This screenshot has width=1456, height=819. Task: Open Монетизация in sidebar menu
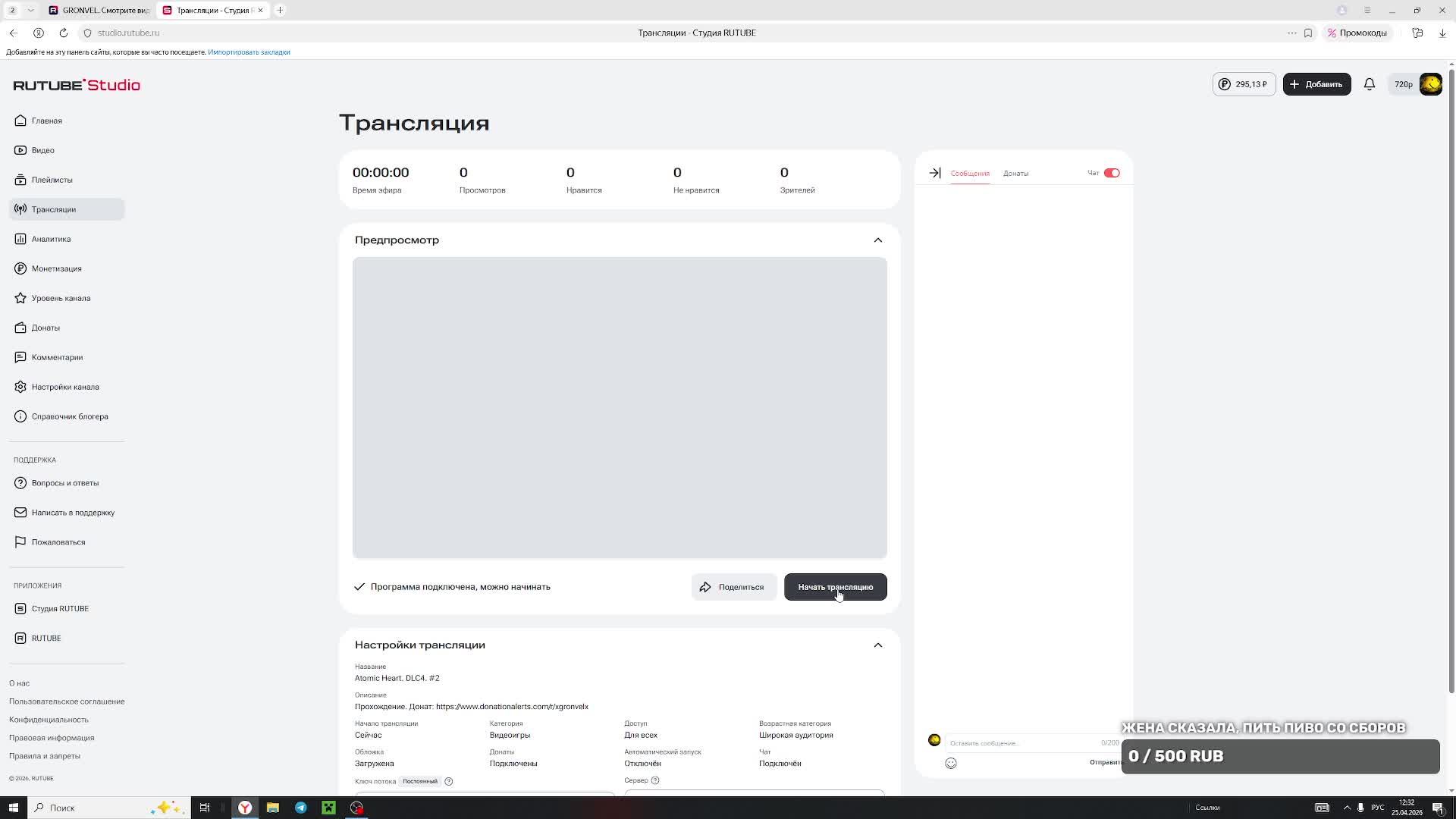56,268
